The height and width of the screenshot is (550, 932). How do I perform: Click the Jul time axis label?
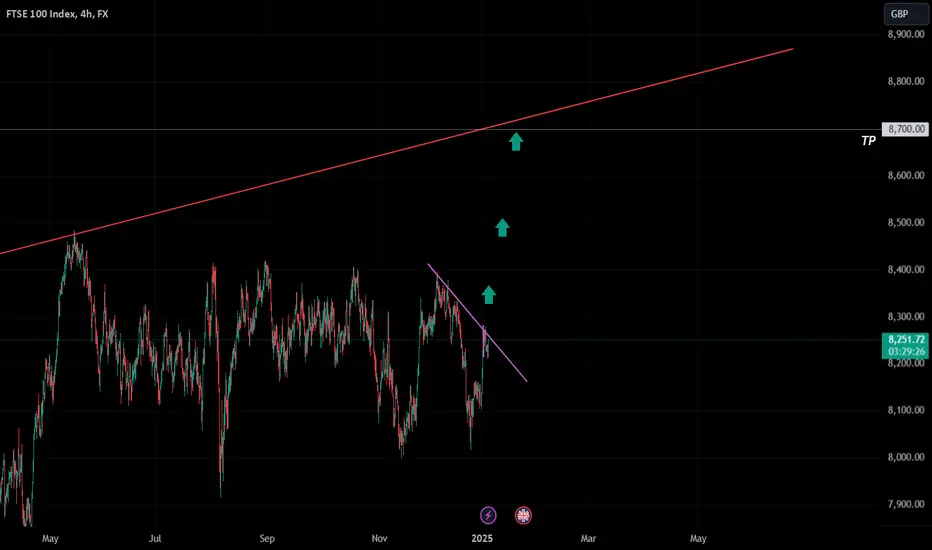point(155,539)
